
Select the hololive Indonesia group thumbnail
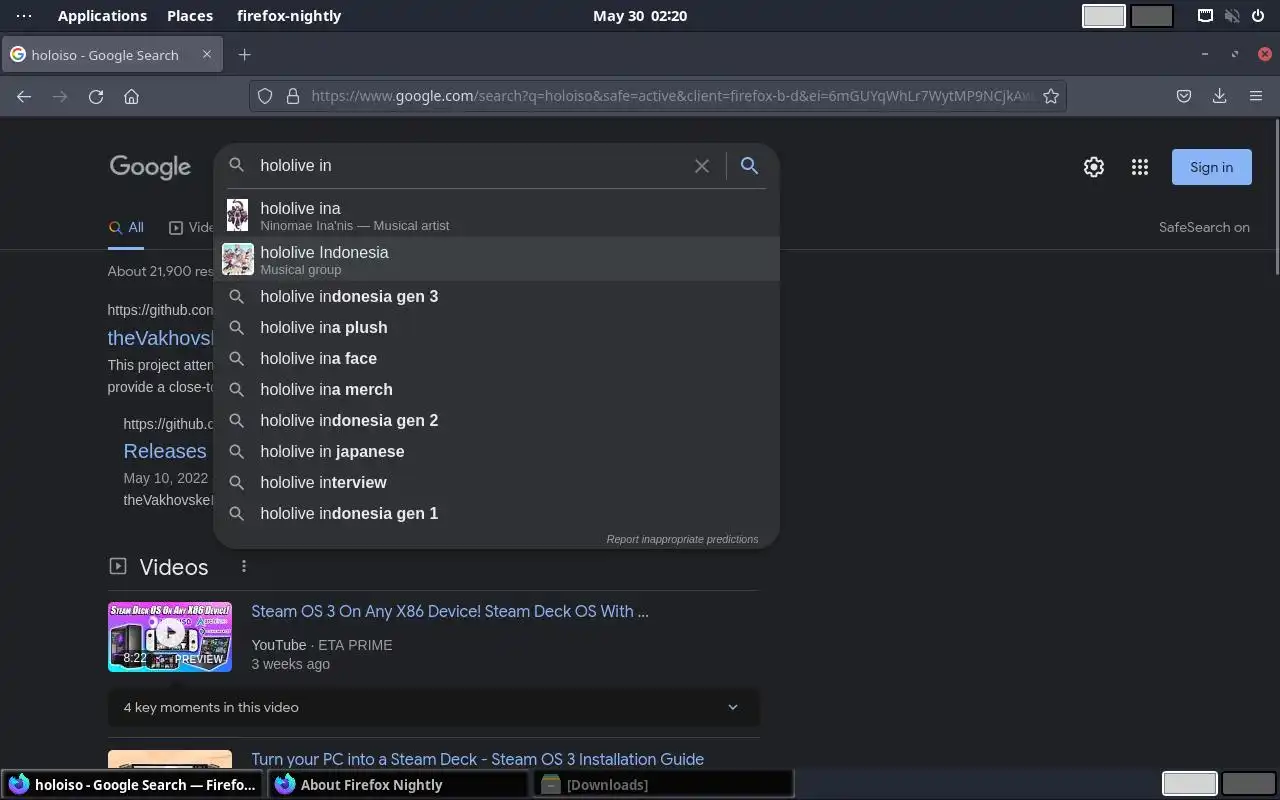tap(238, 259)
